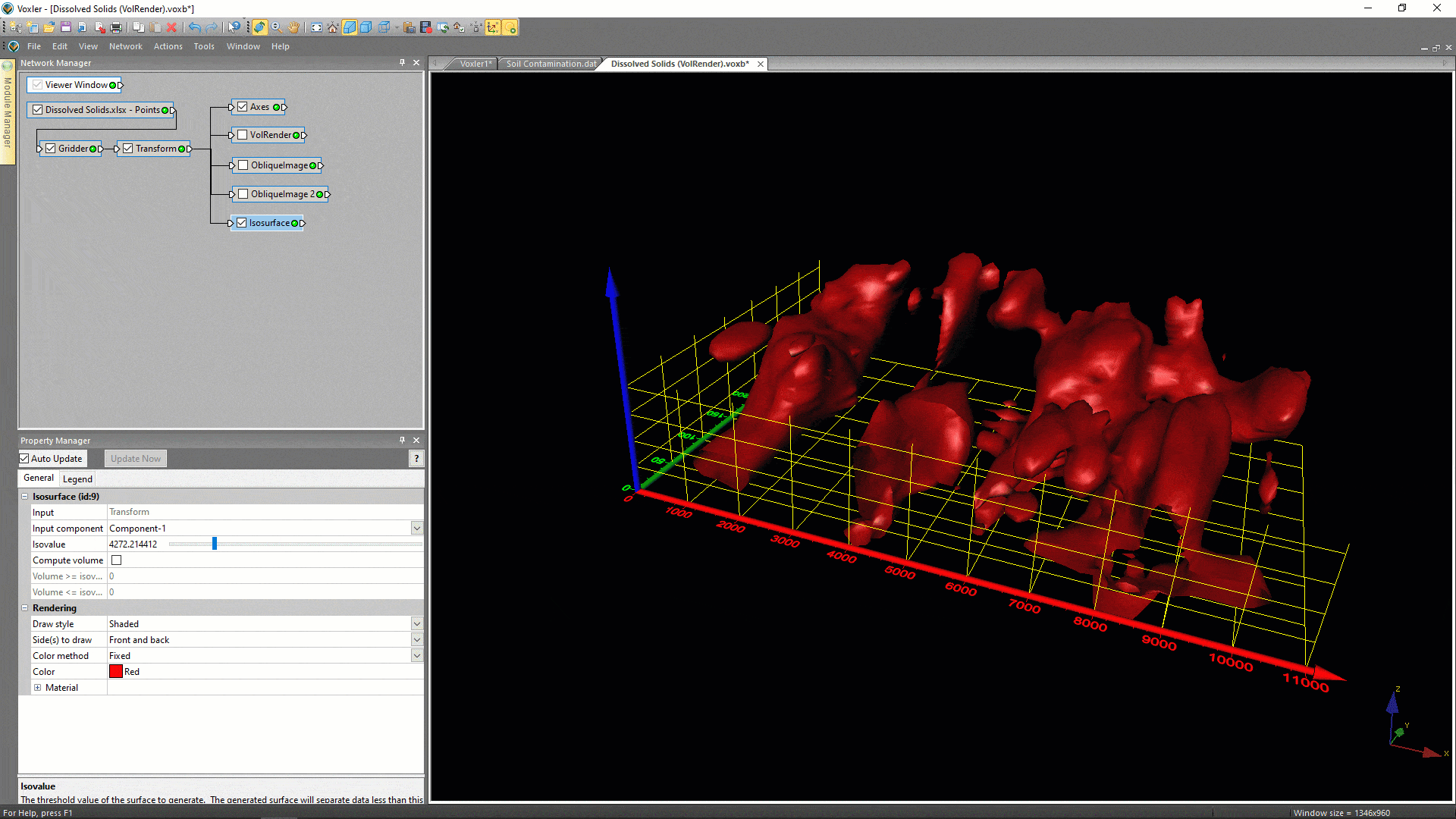Enable the ObliqueImage 2 module checkbox
This screenshot has height=819, width=1456.
tap(243, 194)
